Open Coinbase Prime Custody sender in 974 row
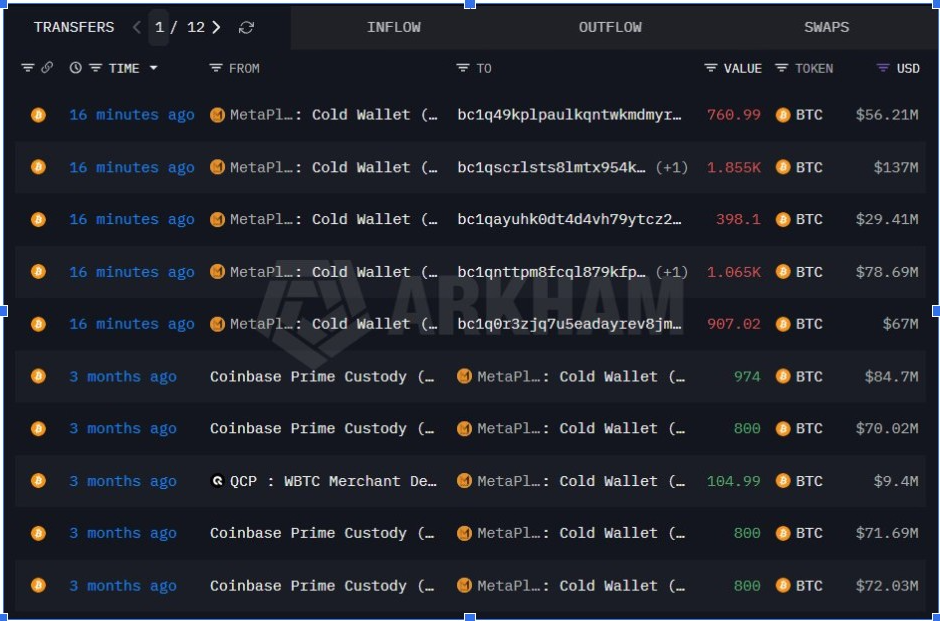The image size is (940, 621). coord(322,376)
